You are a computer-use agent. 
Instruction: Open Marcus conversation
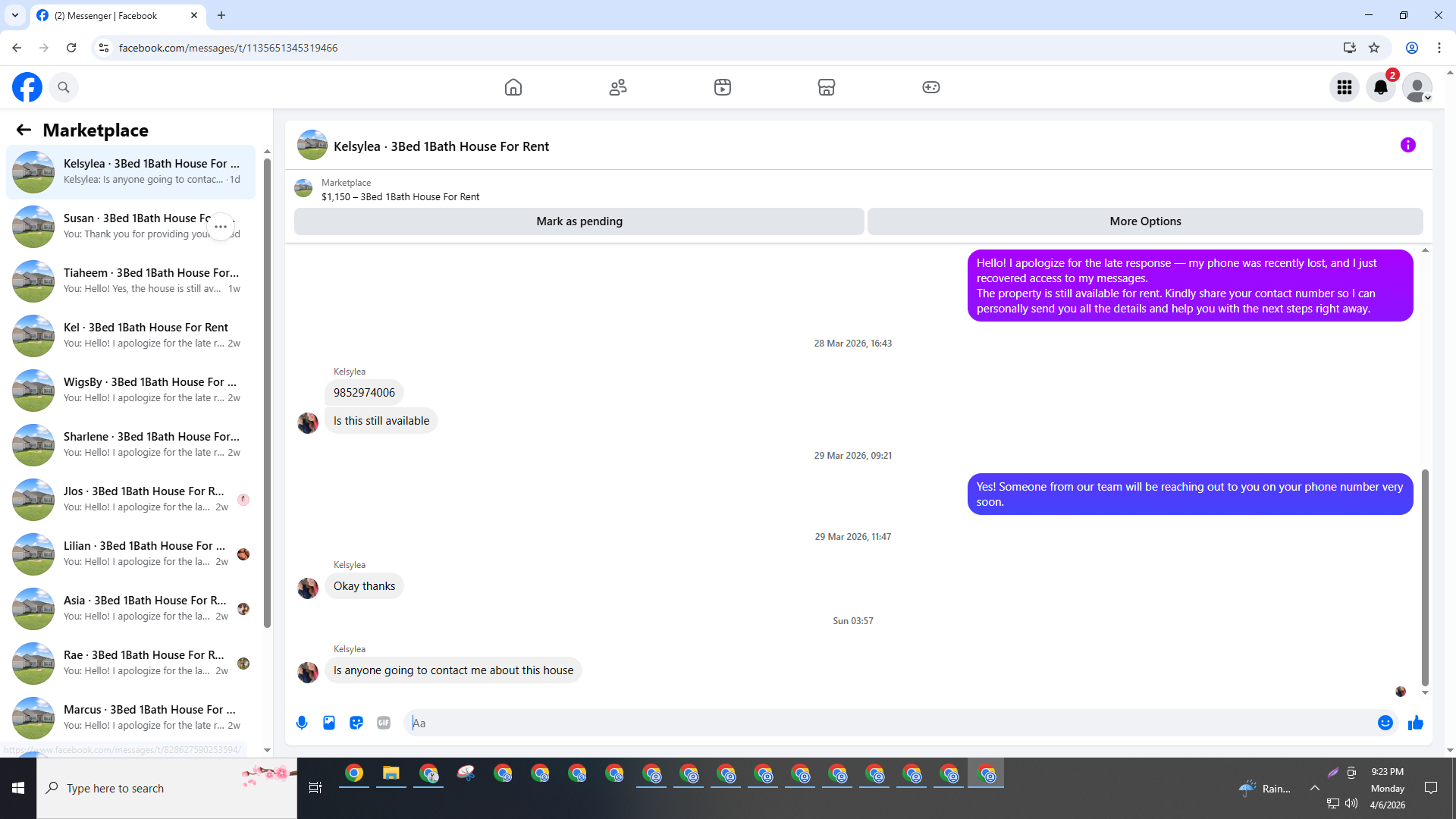[130, 718]
